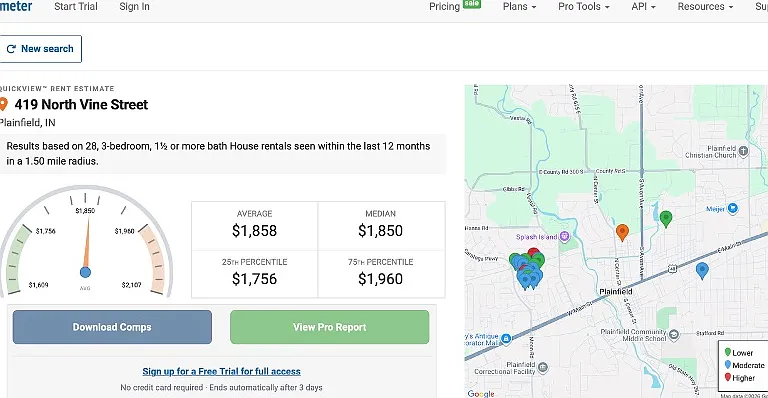Click the Splash Island marker icon
Screen dimensions: 768x398
click(x=564, y=237)
